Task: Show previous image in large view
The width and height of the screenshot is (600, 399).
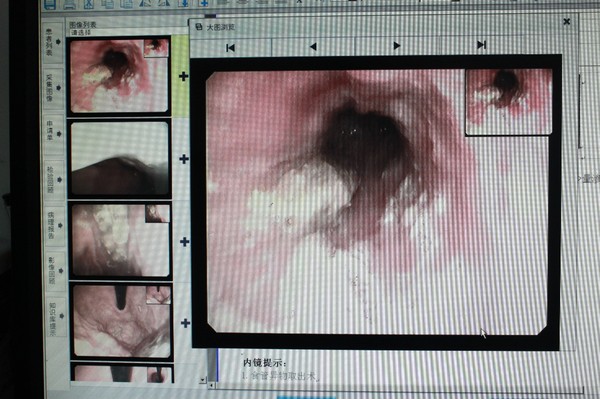Action: (313, 47)
